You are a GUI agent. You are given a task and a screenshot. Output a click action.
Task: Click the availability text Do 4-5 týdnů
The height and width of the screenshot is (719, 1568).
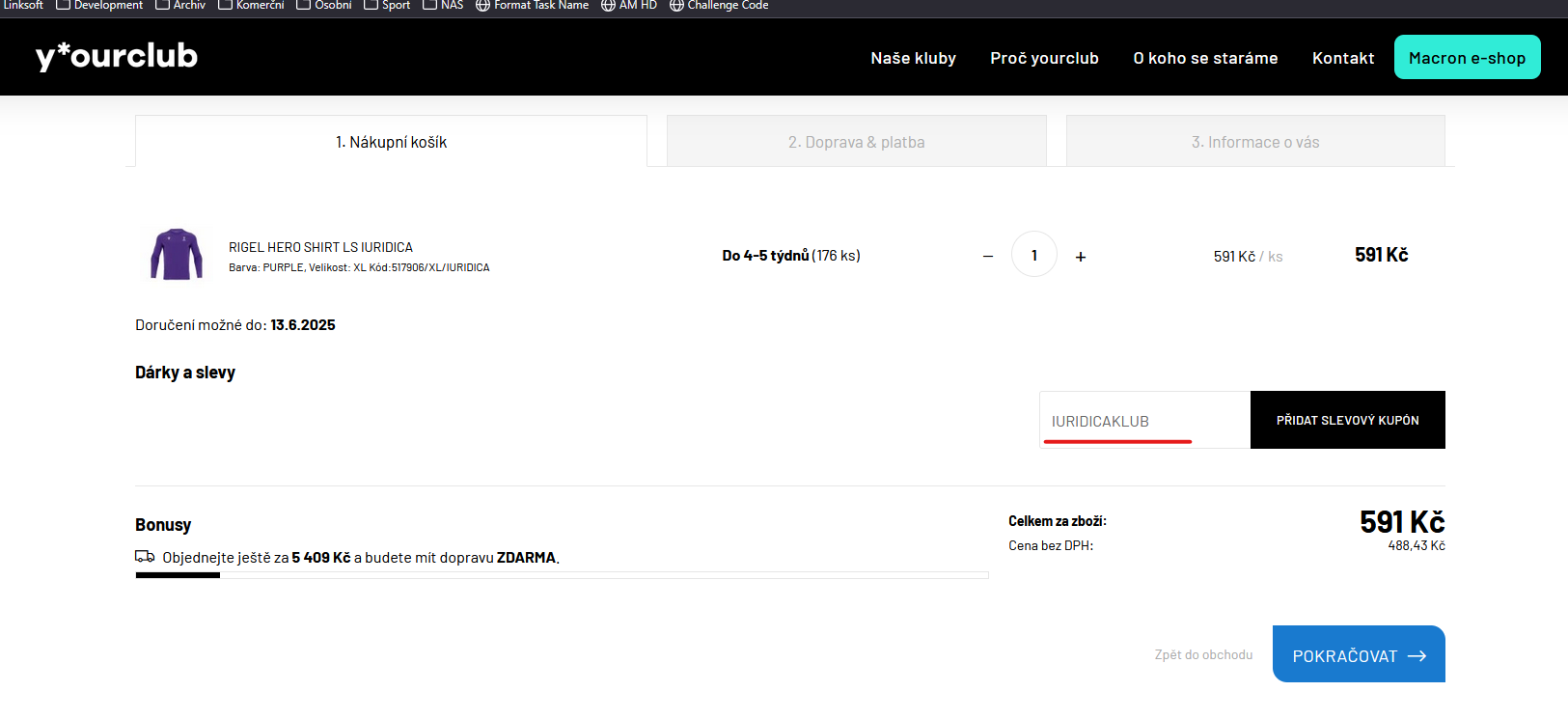[765, 256]
